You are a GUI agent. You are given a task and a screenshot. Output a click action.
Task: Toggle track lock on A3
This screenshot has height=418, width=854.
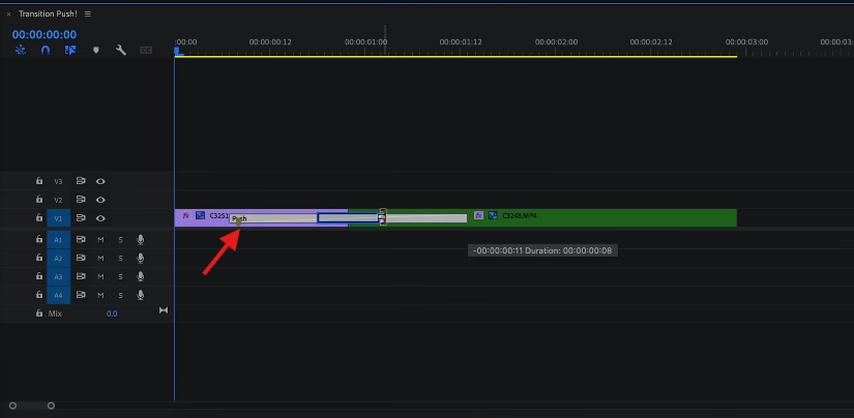(39, 276)
